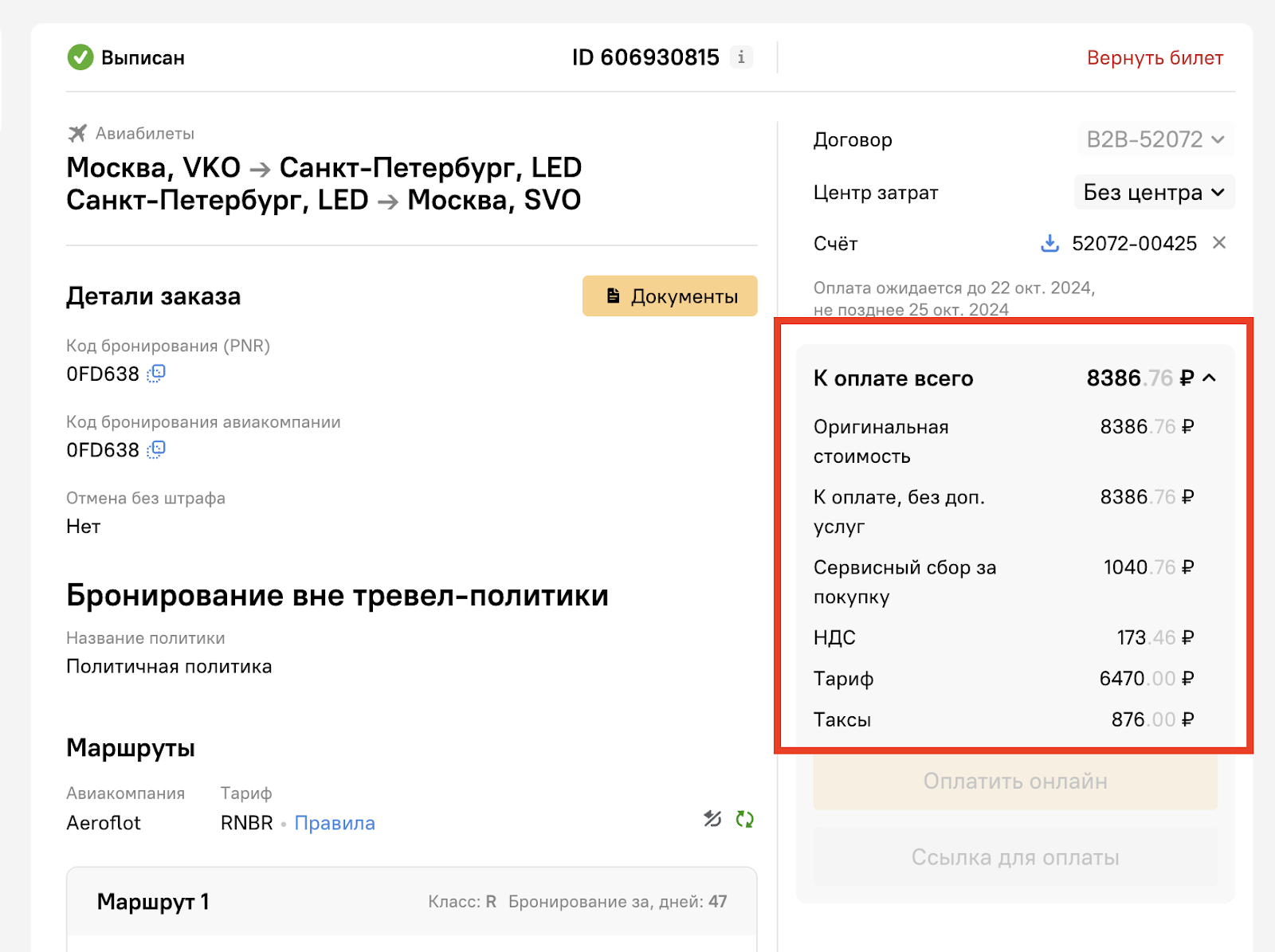Click the non-refundable ticket icon
This screenshot has width=1275, height=952.
[712, 819]
